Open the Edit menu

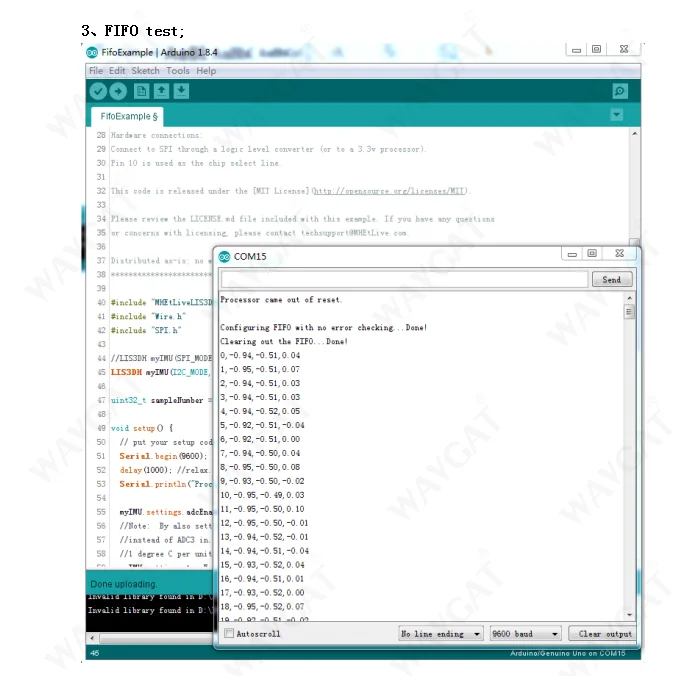117,71
